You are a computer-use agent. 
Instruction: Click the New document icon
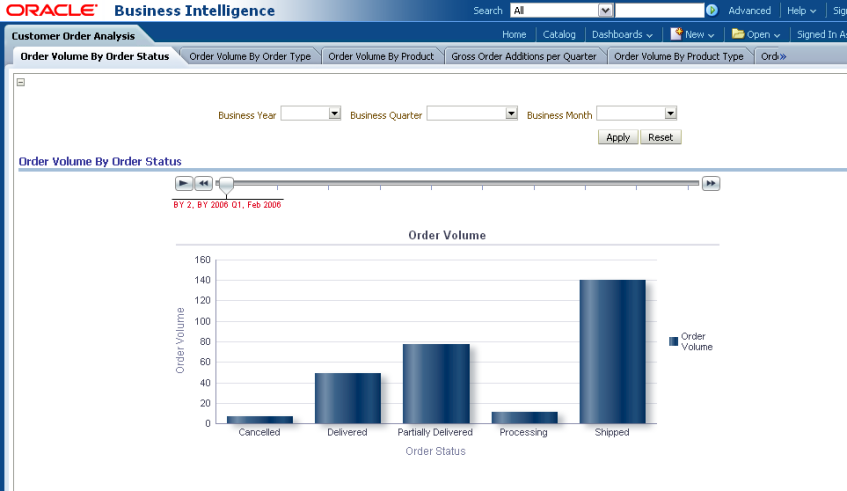pyautogui.click(x=676, y=34)
